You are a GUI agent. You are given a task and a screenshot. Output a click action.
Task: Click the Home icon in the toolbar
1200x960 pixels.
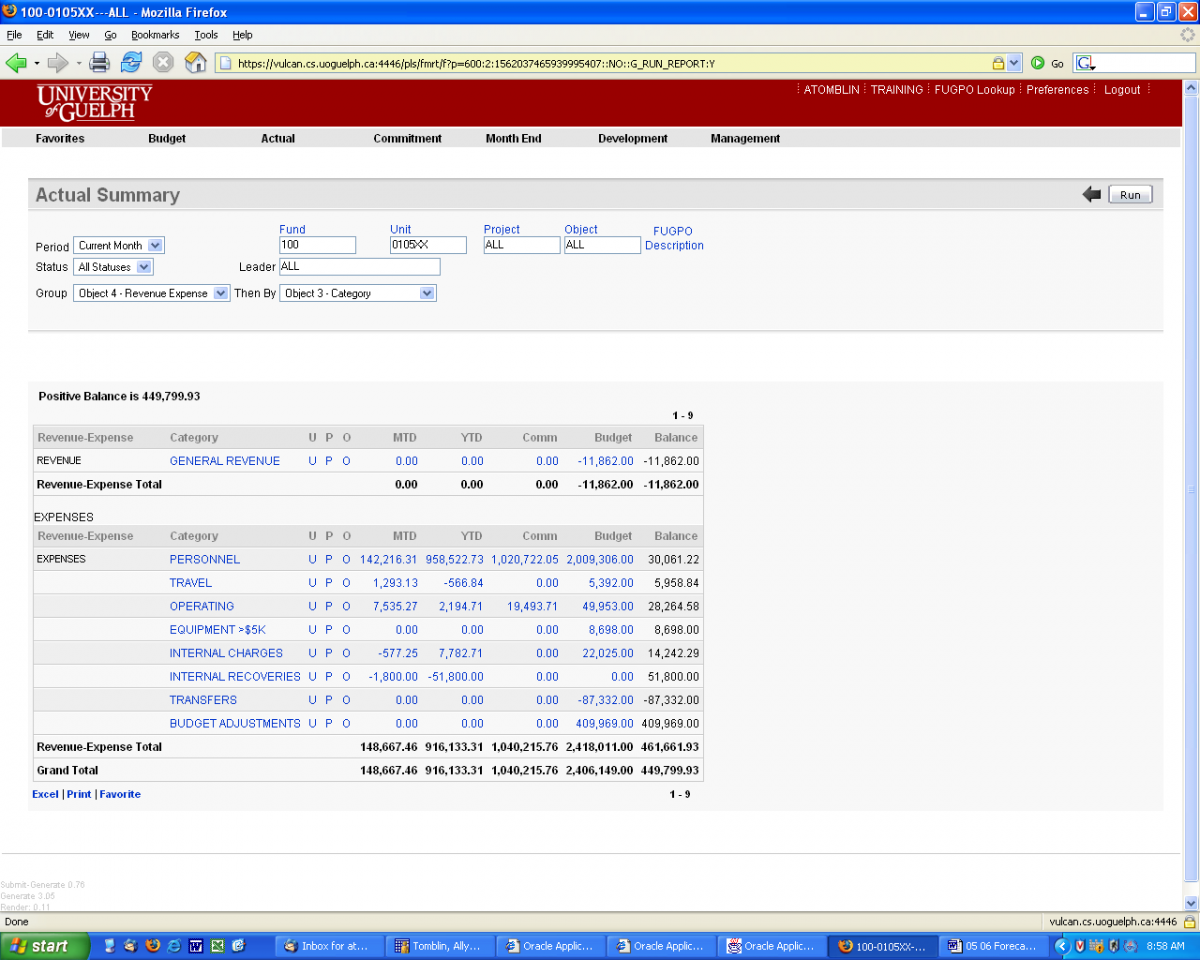coord(196,63)
